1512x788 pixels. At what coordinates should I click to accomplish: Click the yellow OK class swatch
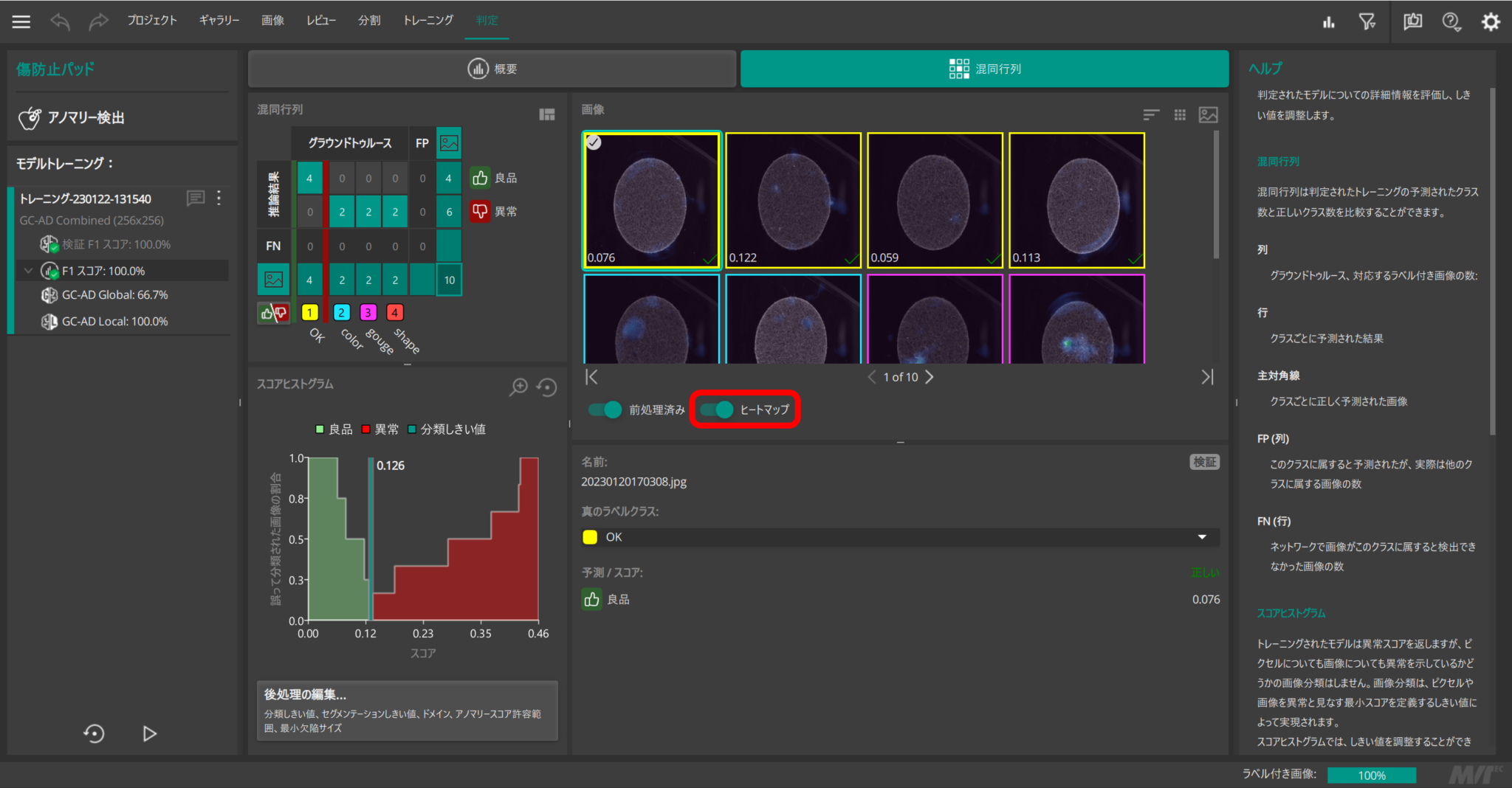coord(310,312)
